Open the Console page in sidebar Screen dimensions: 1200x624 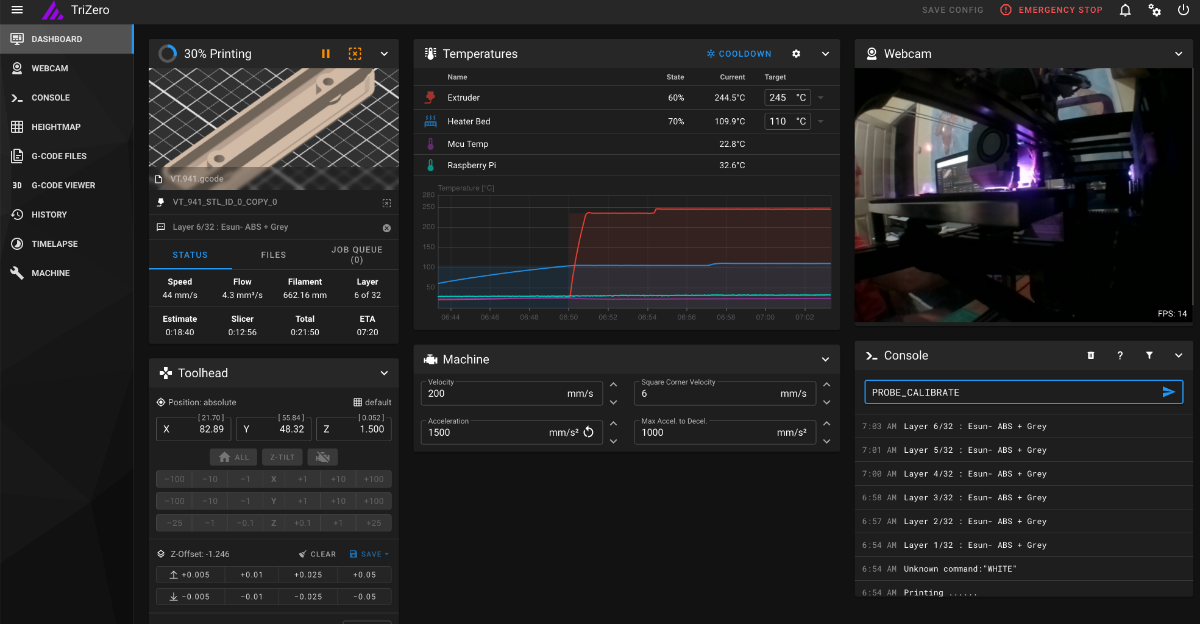[66, 98]
